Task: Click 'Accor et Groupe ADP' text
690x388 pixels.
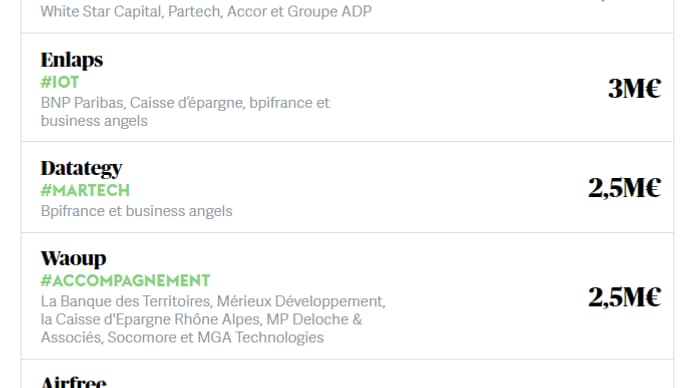Action: pyautogui.click(x=299, y=11)
